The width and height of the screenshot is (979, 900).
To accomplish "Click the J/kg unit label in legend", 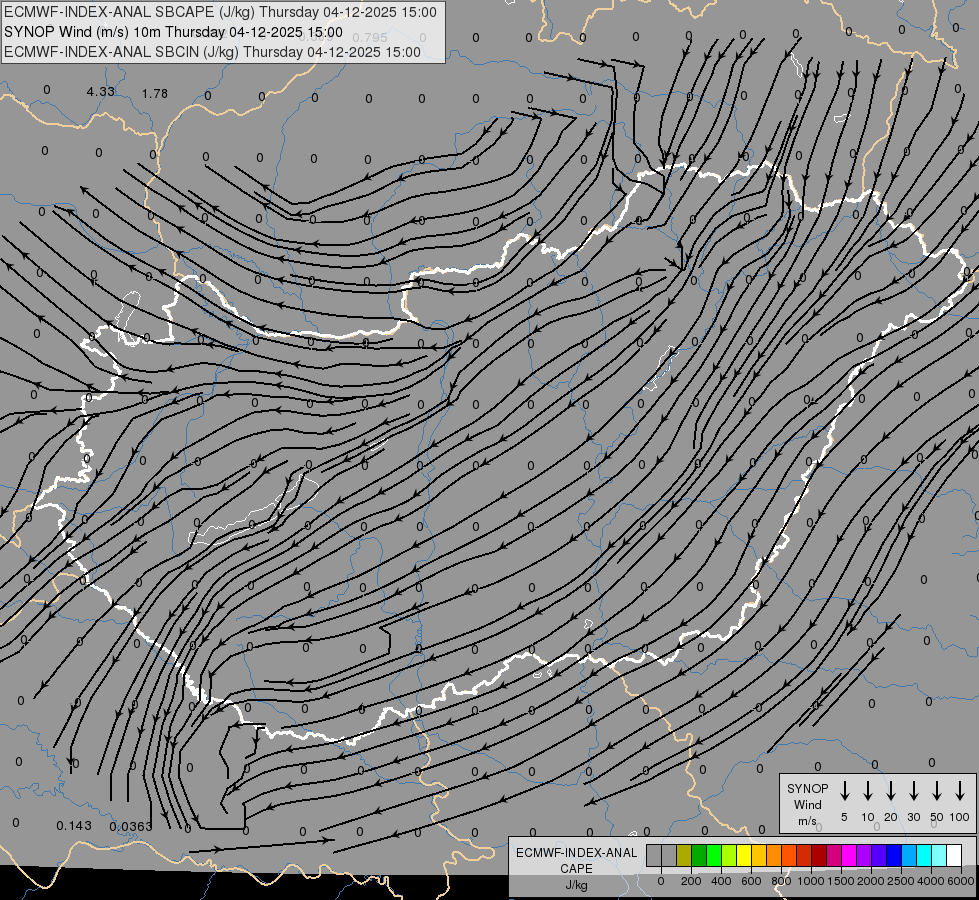I will coord(576,885).
